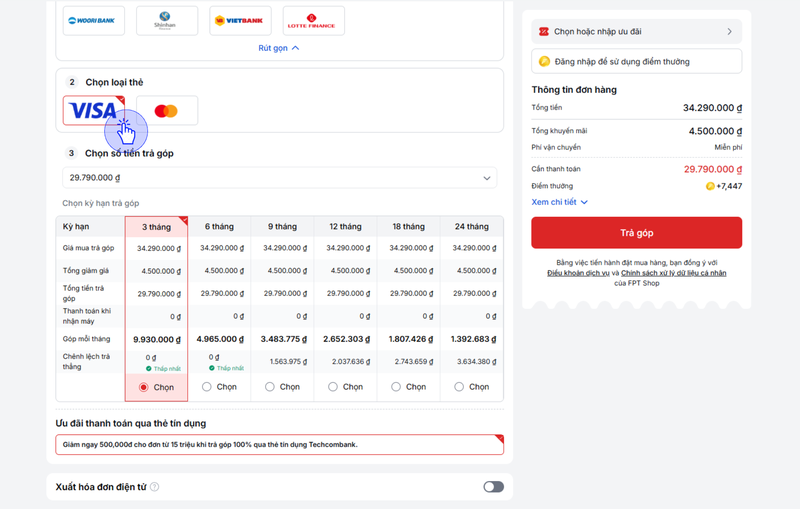Select the Lotte Finance logo

tap(313, 21)
